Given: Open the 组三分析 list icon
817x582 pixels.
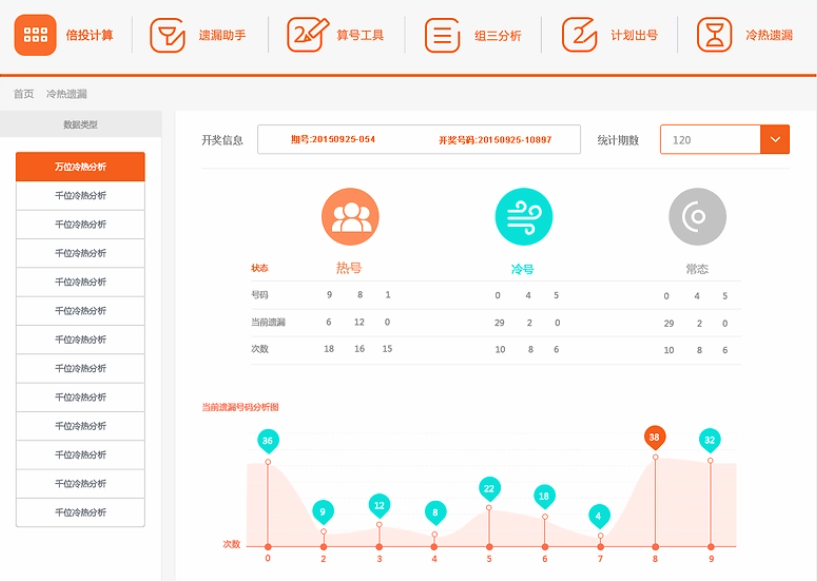Looking at the screenshot, I should (x=442, y=35).
